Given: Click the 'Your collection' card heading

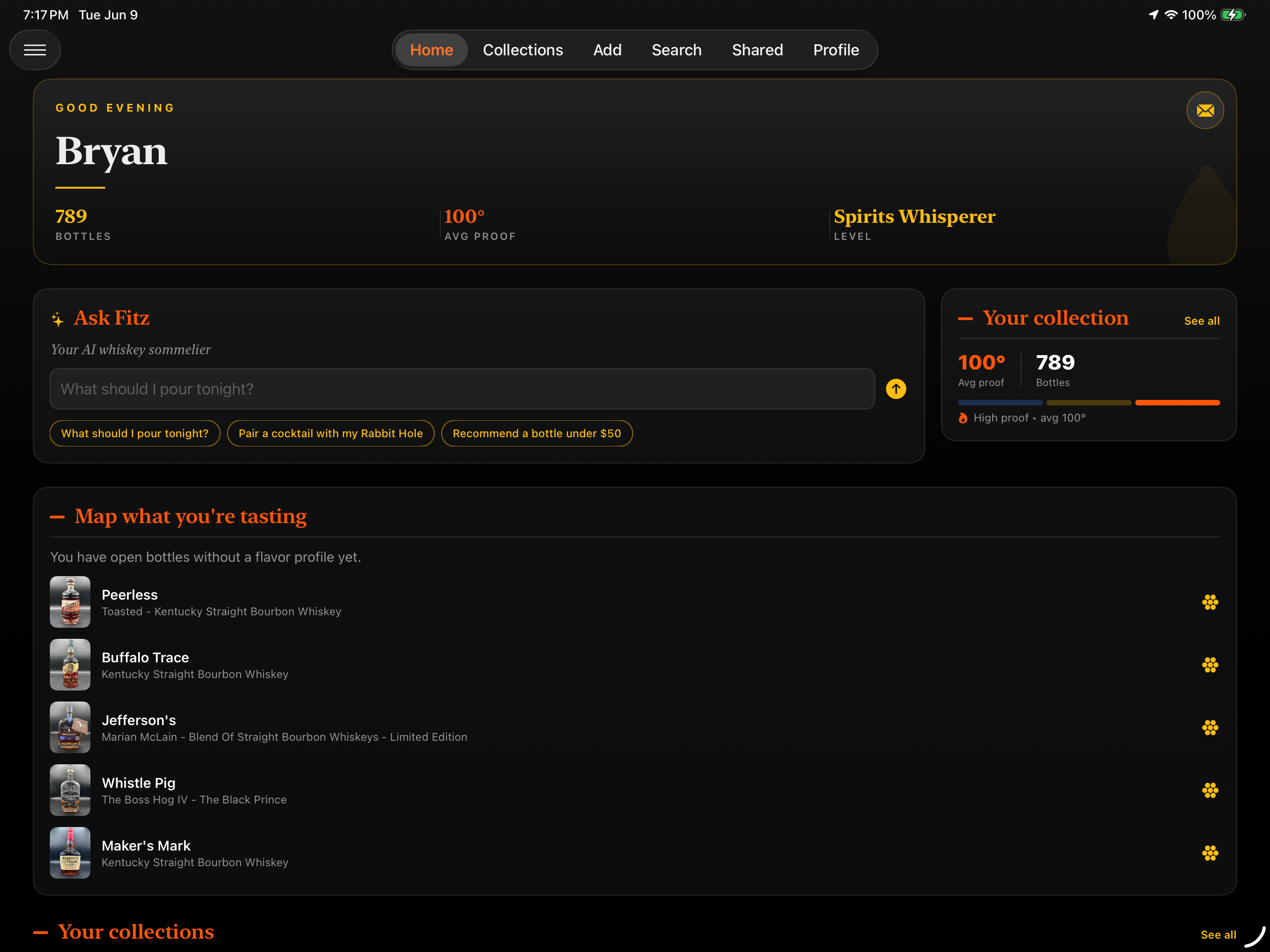Looking at the screenshot, I should [1055, 318].
